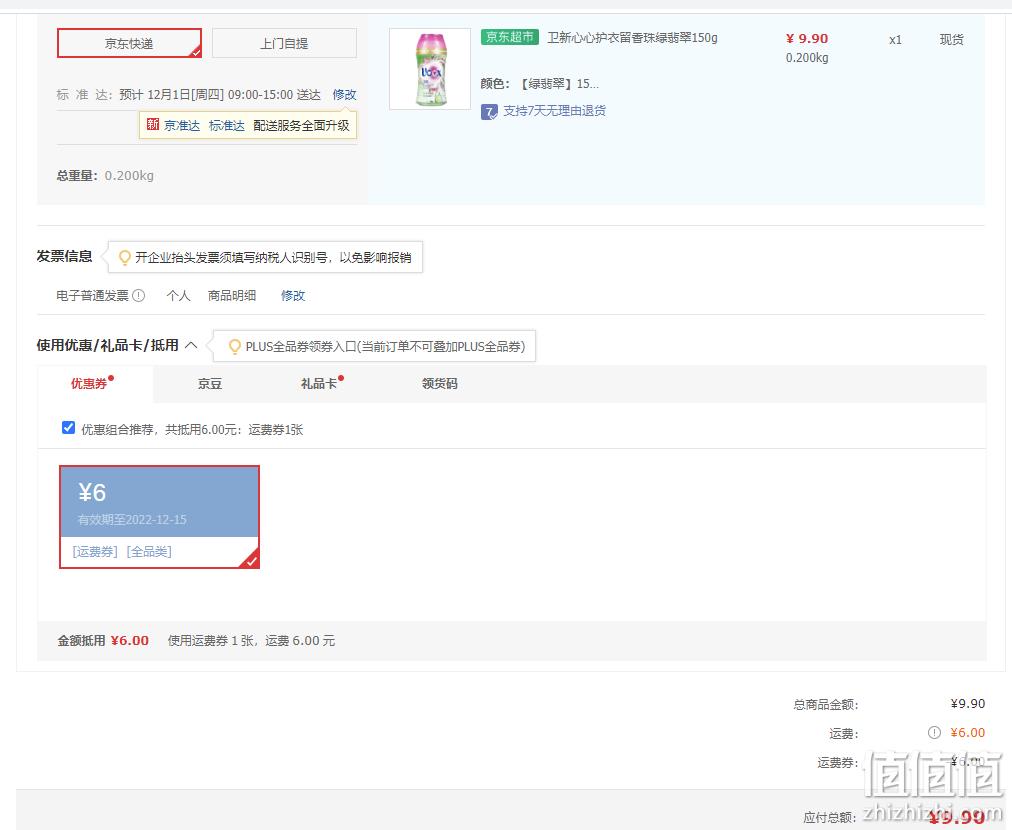Image resolution: width=1012 pixels, height=830 pixels.
Task: Click 修改 next to delivery time
Action: click(345, 95)
